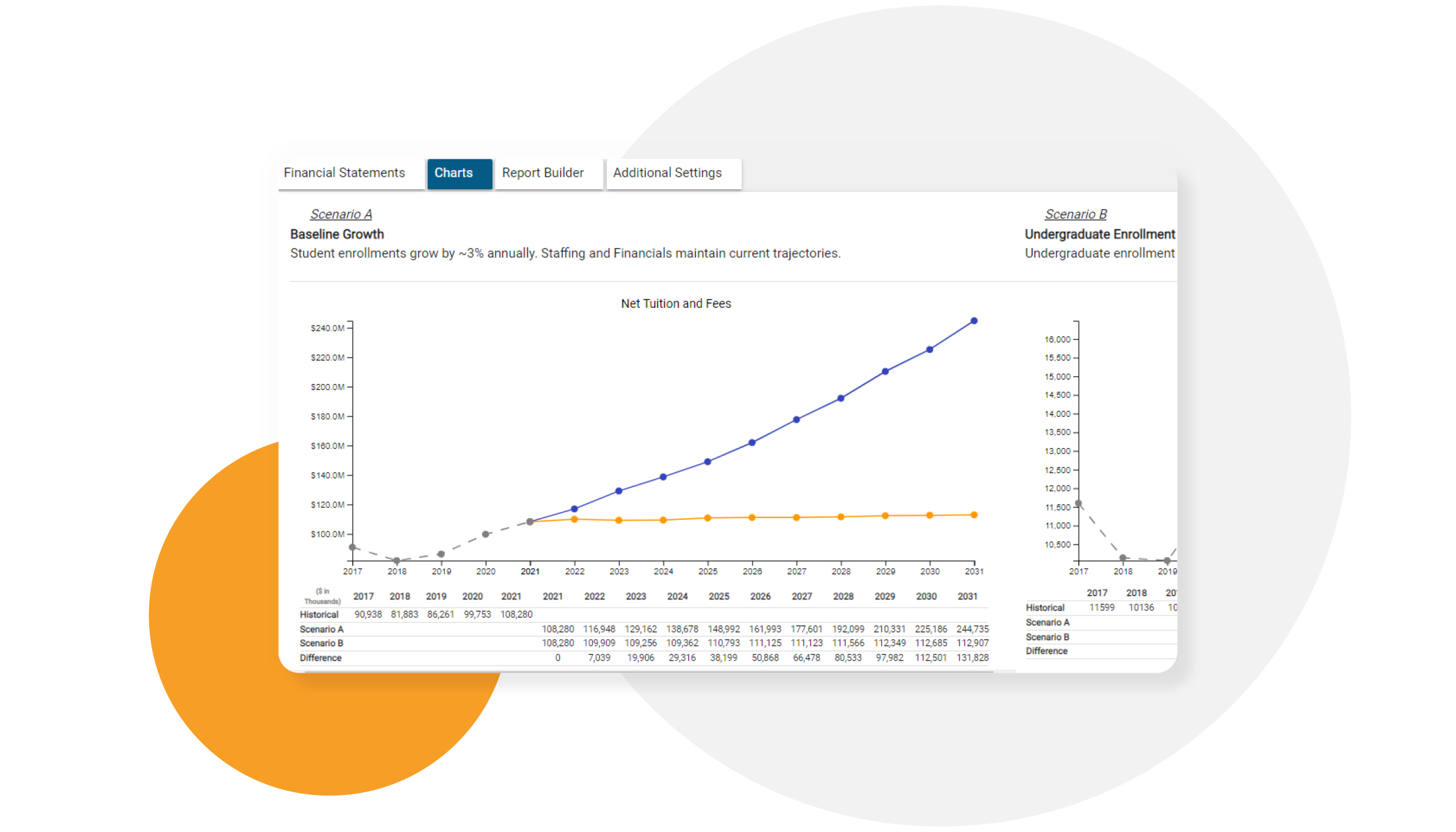Click the 2020 gray historical data point
1456x832 pixels.
(x=486, y=534)
